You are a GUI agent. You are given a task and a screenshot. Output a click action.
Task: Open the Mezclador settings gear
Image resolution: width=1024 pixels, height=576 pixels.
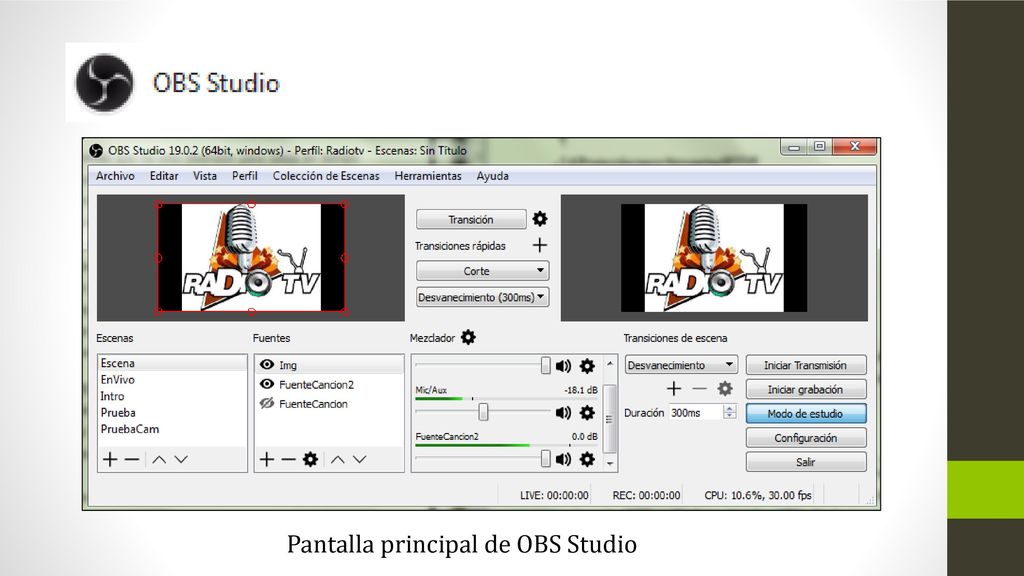click(x=468, y=338)
